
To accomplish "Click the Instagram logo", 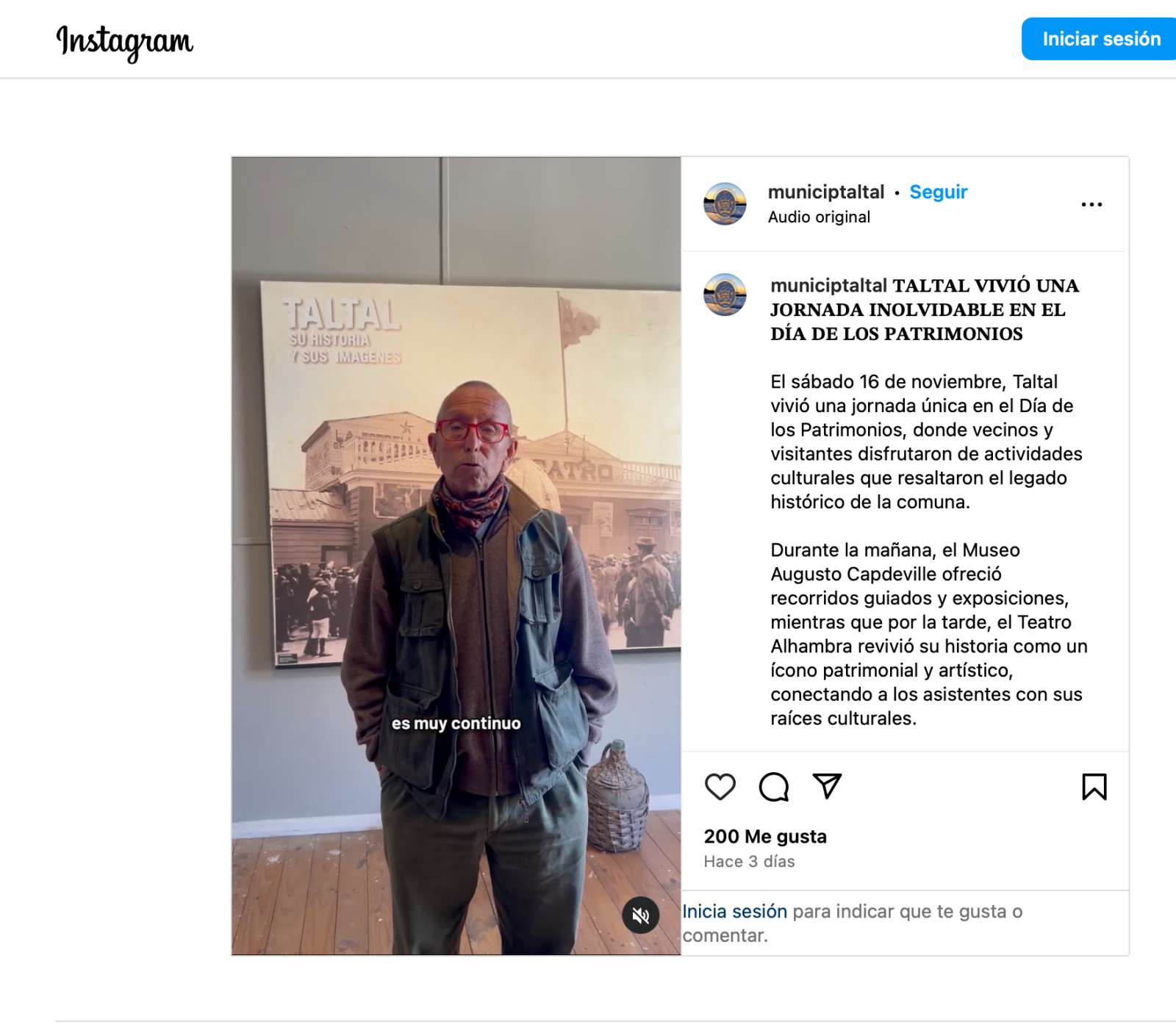I will 125,41.
